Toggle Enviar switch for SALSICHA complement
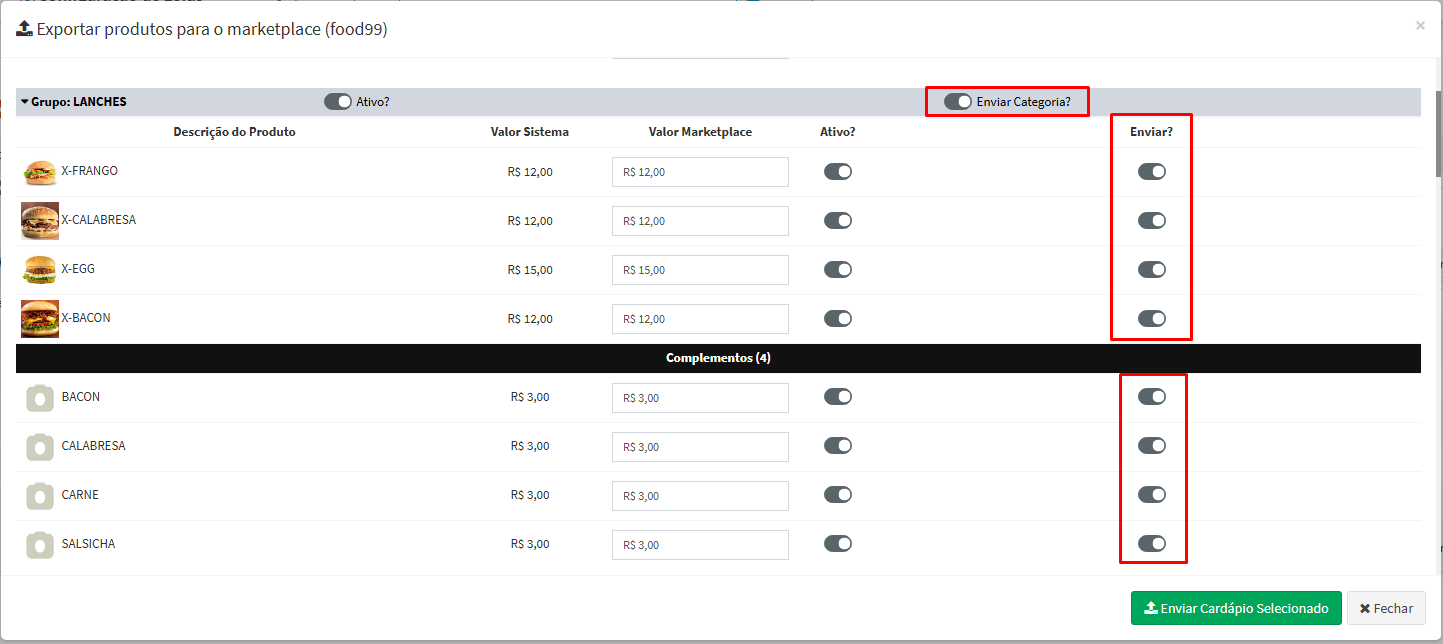 tap(1151, 544)
